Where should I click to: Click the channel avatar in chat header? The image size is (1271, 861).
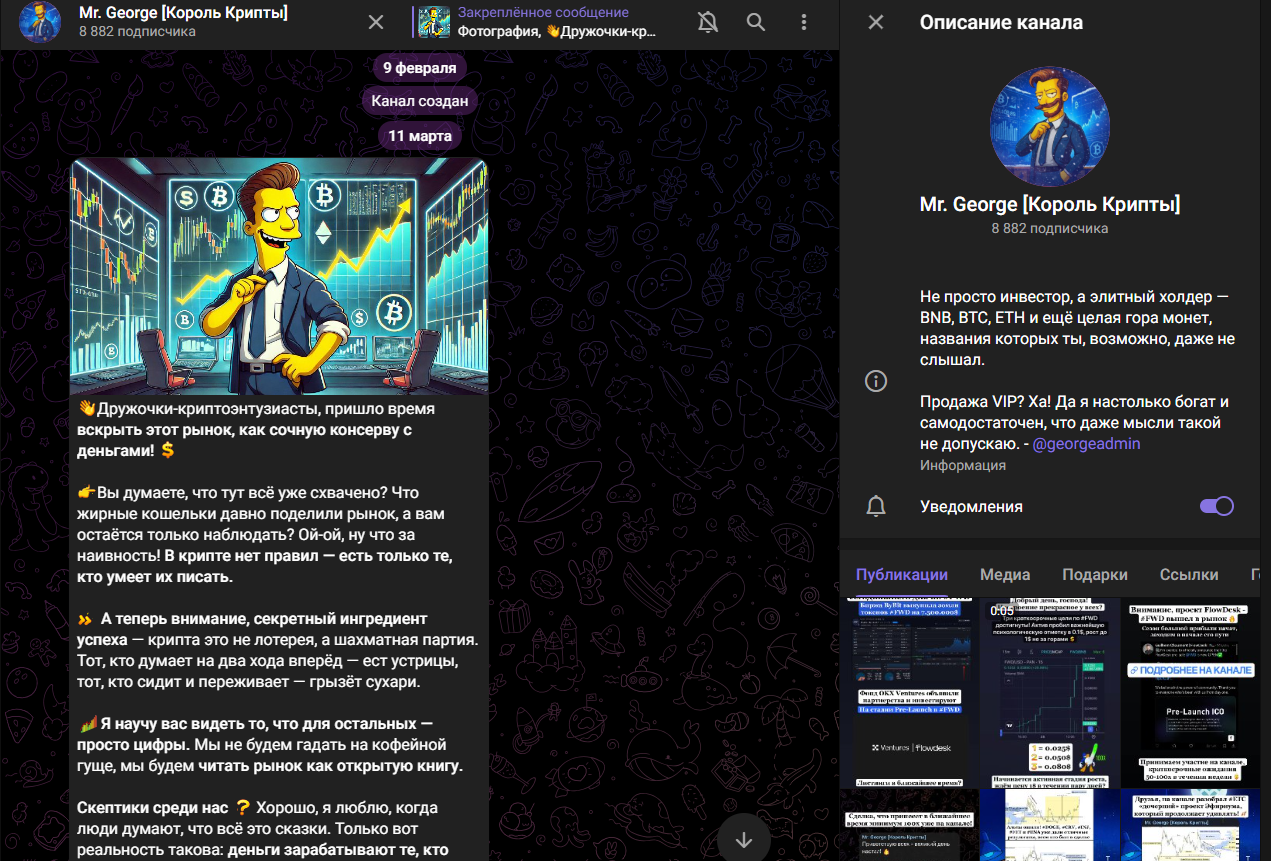click(x=41, y=22)
